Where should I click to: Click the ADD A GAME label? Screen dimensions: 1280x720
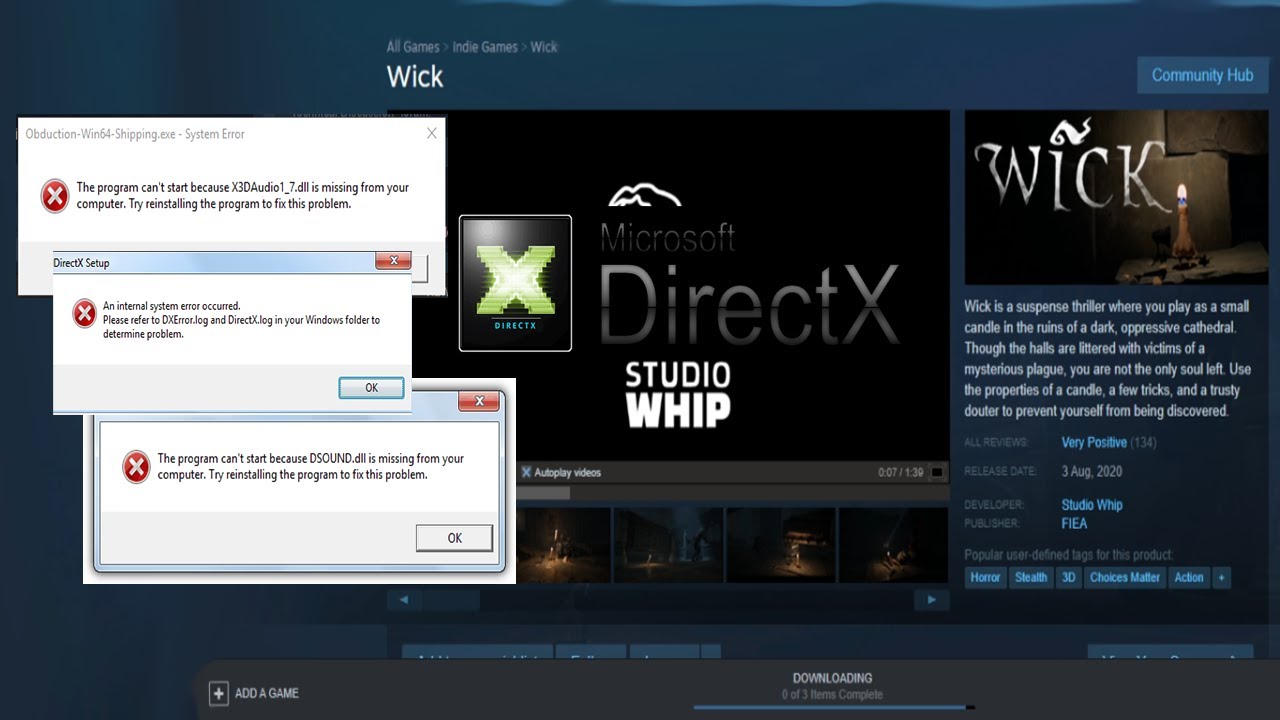[x=267, y=693]
